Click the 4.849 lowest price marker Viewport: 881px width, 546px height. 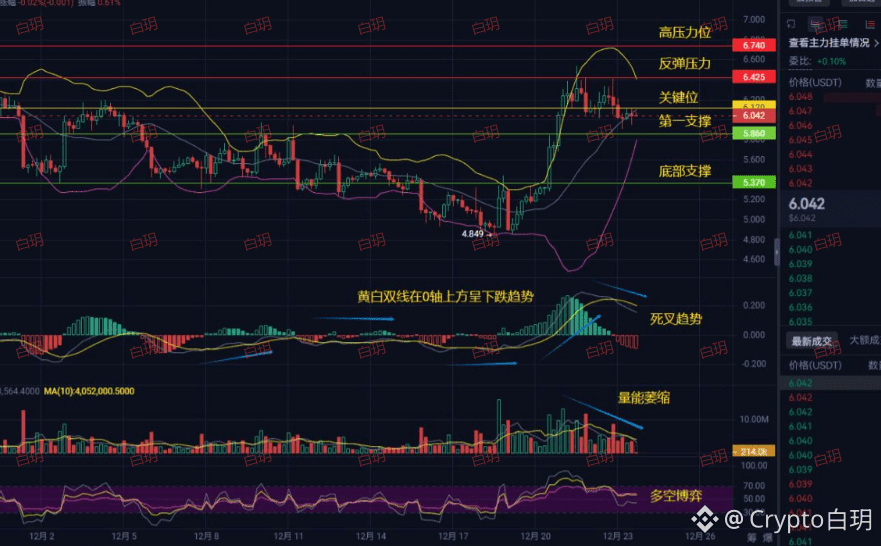pos(472,234)
